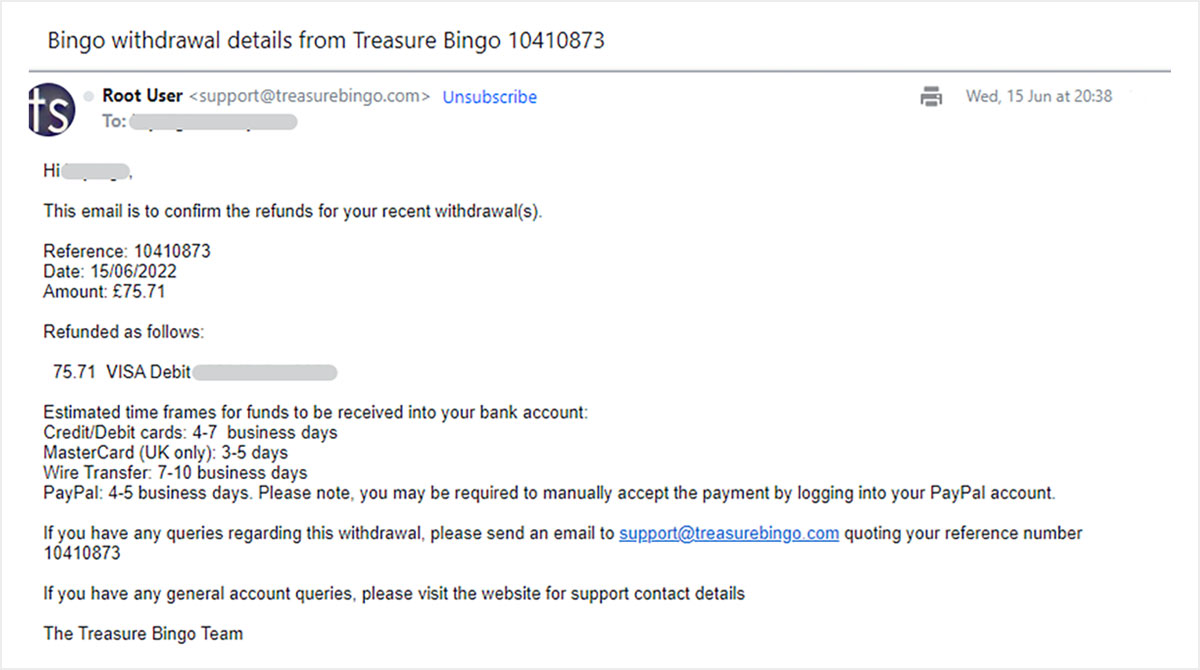Click the Refunded as follows text

click(123, 332)
